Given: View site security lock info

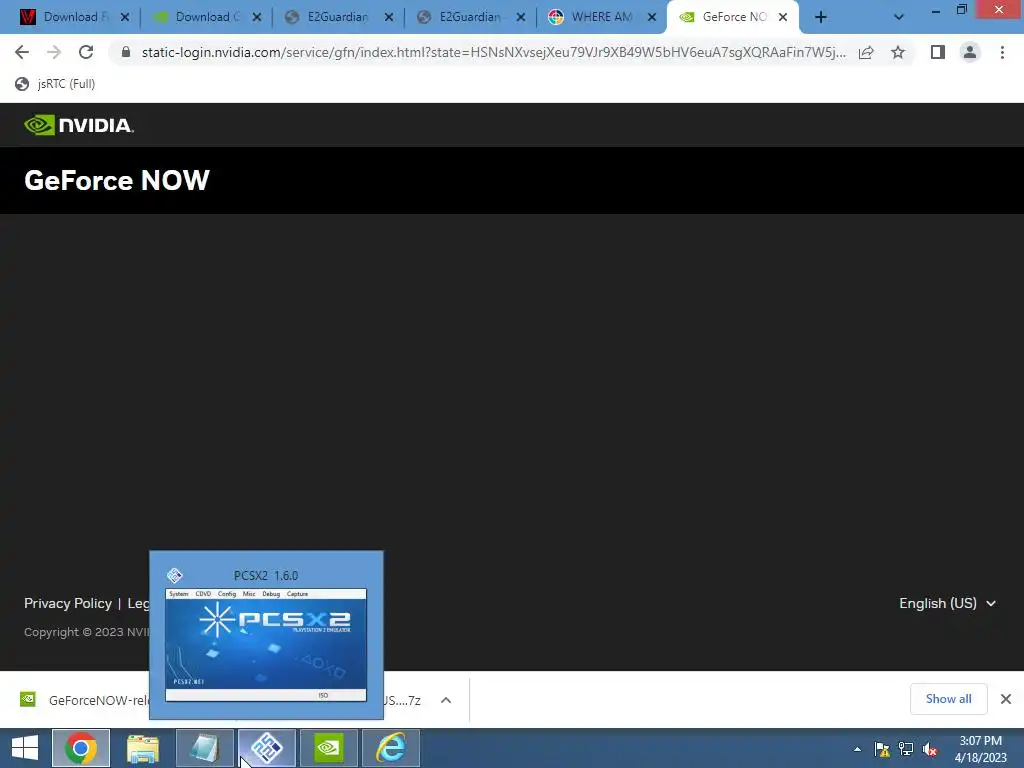Looking at the screenshot, I should coord(126,52).
